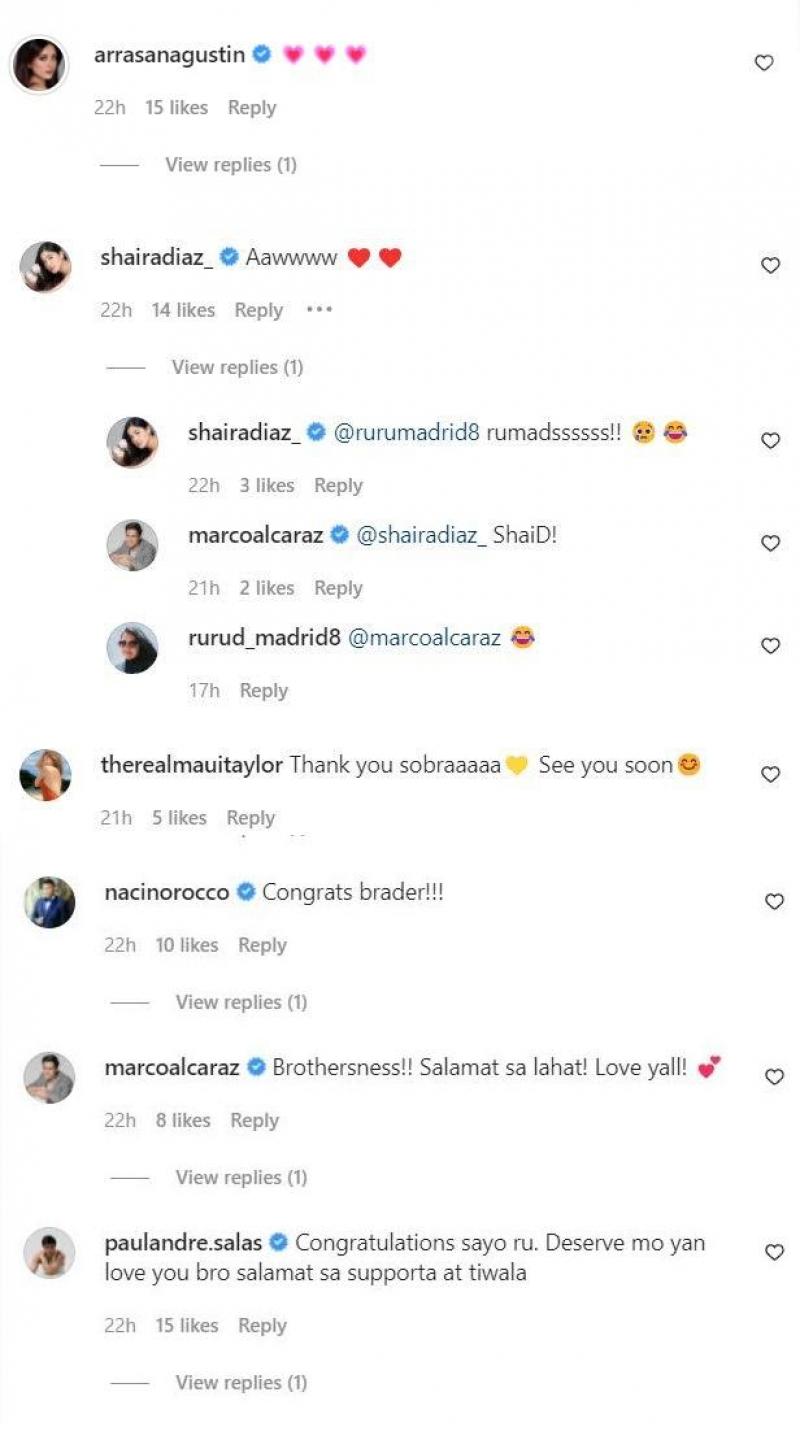Image resolution: width=800 pixels, height=1440 pixels.
Task: Like therealmauitaylor's thank you comment
Action: tap(770, 774)
